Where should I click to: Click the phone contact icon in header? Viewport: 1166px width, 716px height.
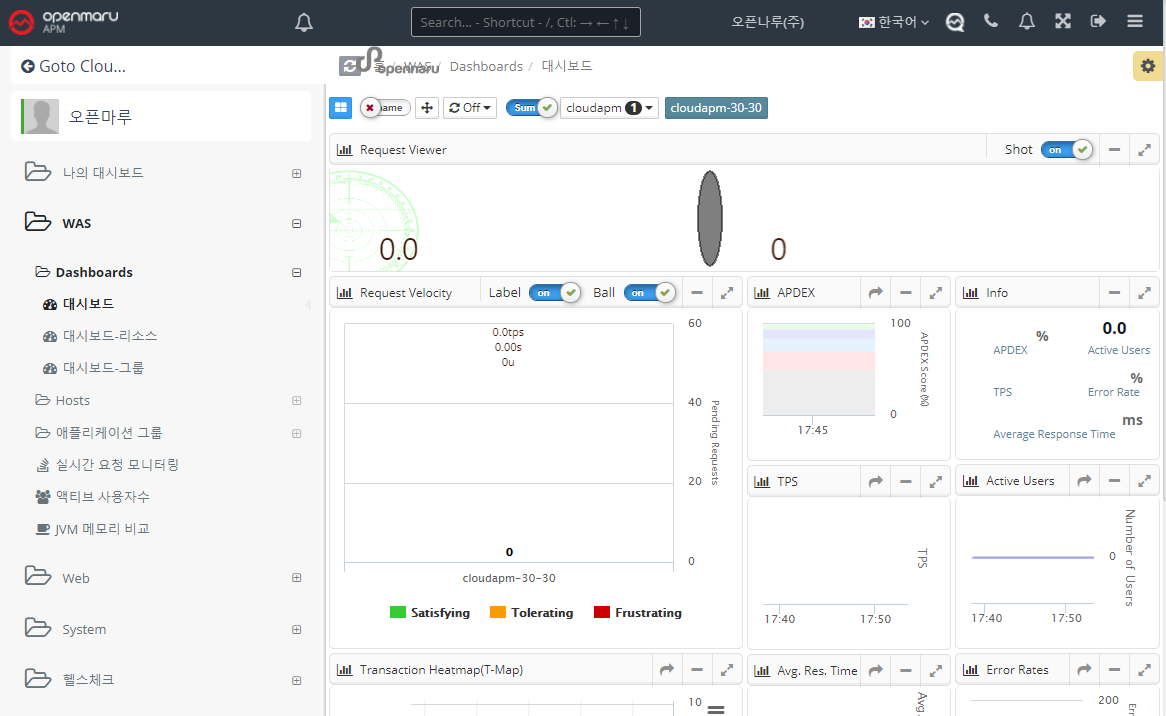point(991,21)
